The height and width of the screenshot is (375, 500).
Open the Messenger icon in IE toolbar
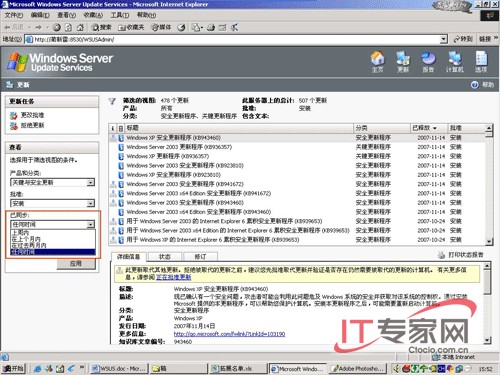234,27
